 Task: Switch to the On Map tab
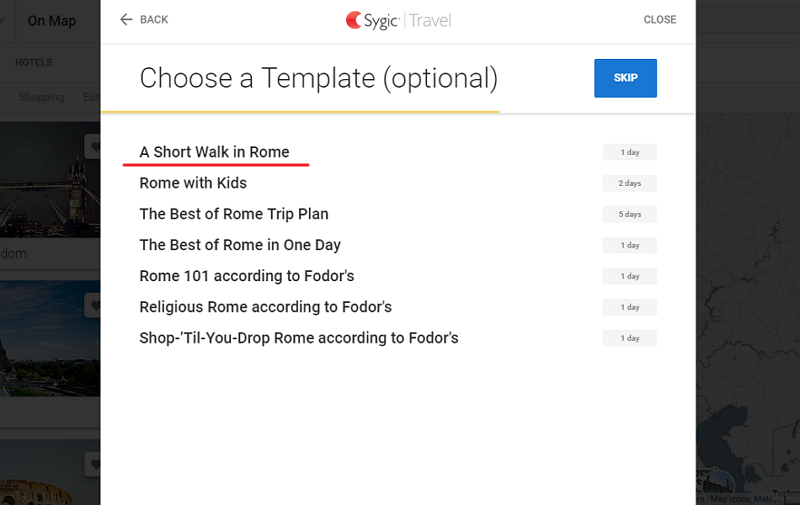(52, 21)
